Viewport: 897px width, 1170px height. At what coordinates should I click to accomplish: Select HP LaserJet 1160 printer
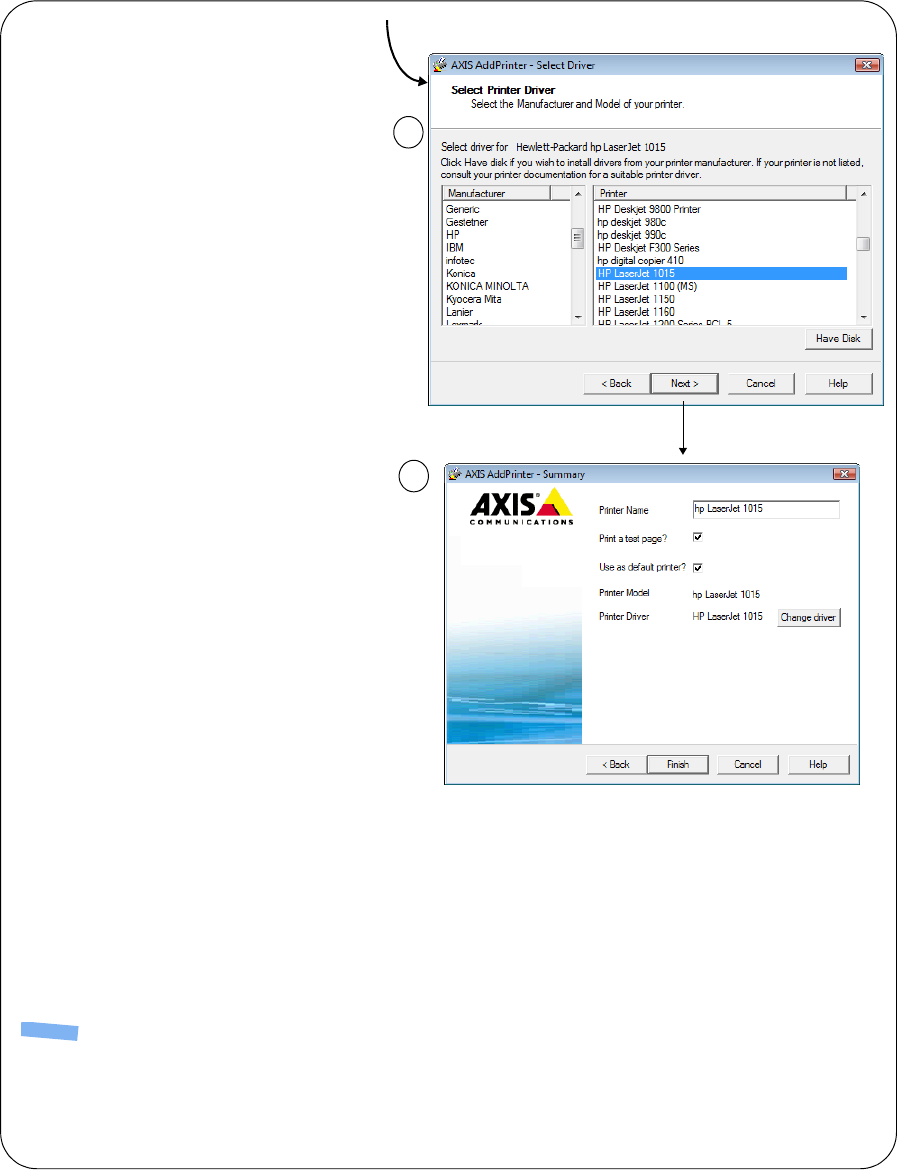click(x=636, y=312)
